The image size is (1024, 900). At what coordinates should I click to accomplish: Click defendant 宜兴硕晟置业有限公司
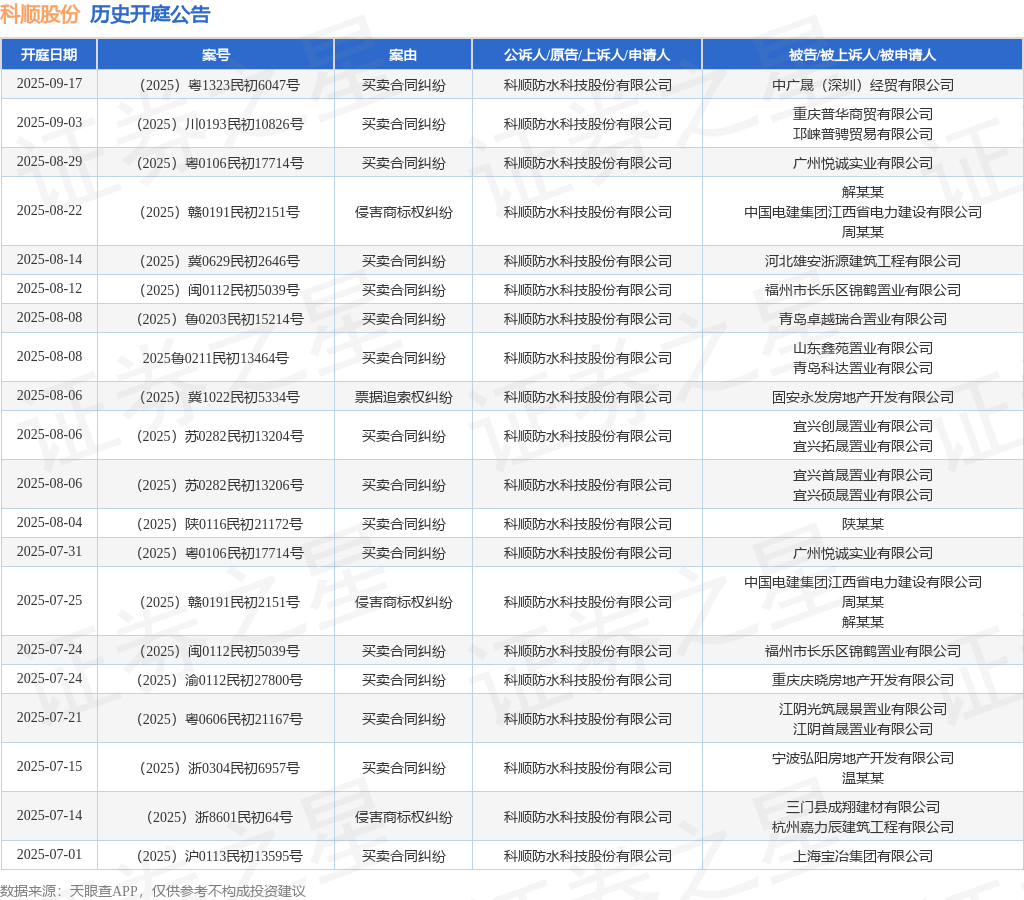tap(863, 495)
